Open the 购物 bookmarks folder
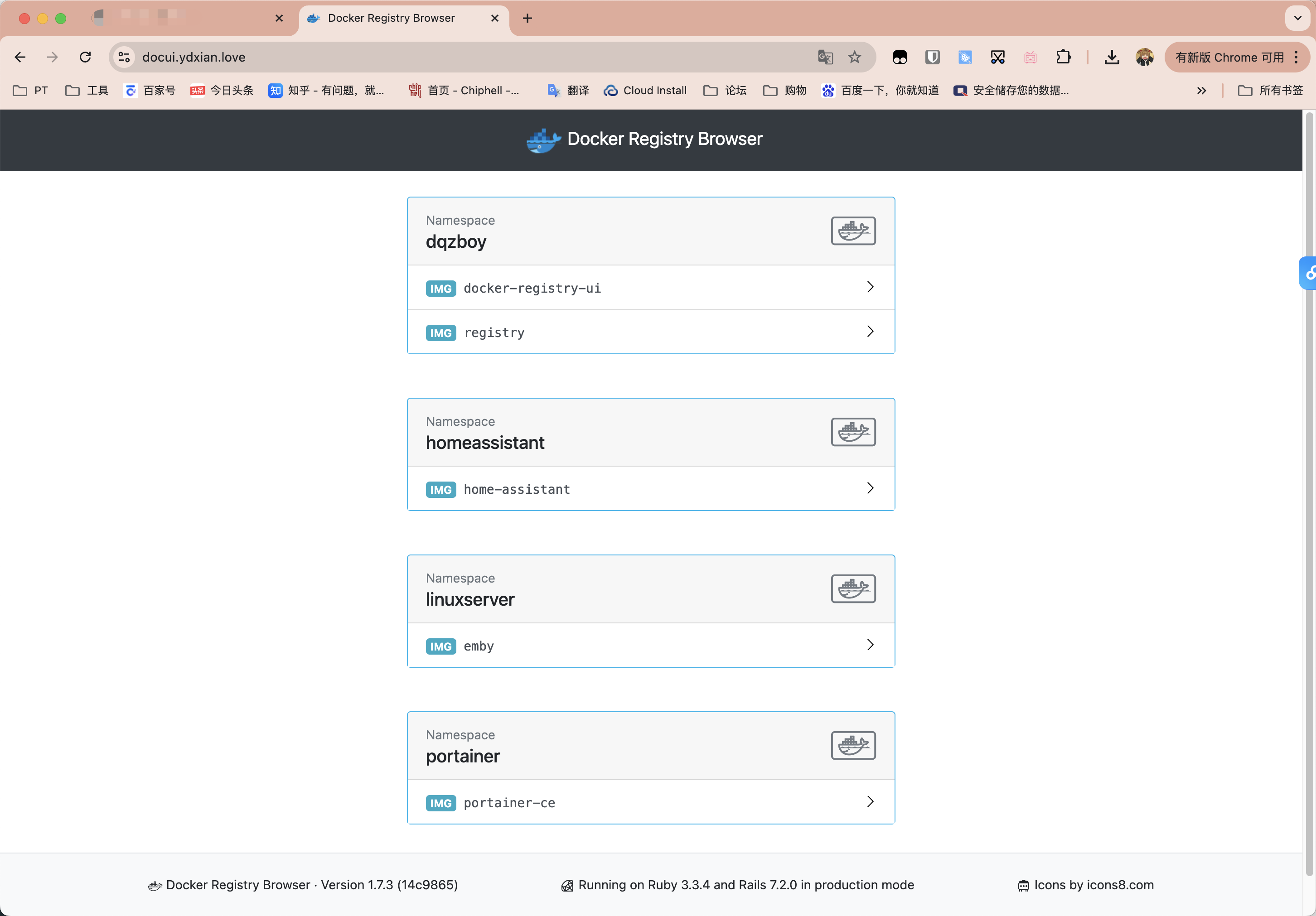This screenshot has width=1316, height=916. (x=785, y=91)
